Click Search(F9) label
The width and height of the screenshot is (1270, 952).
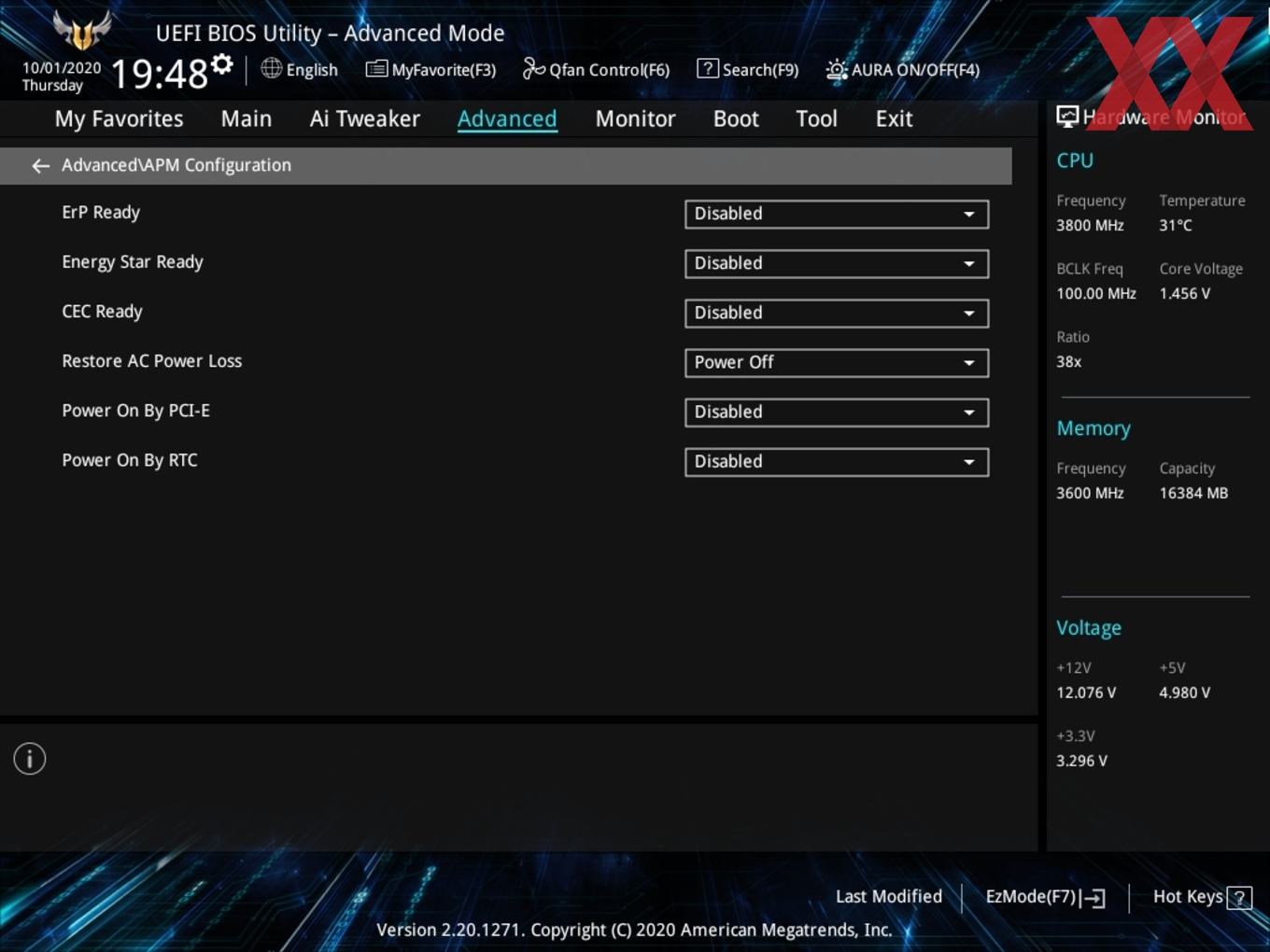760,70
